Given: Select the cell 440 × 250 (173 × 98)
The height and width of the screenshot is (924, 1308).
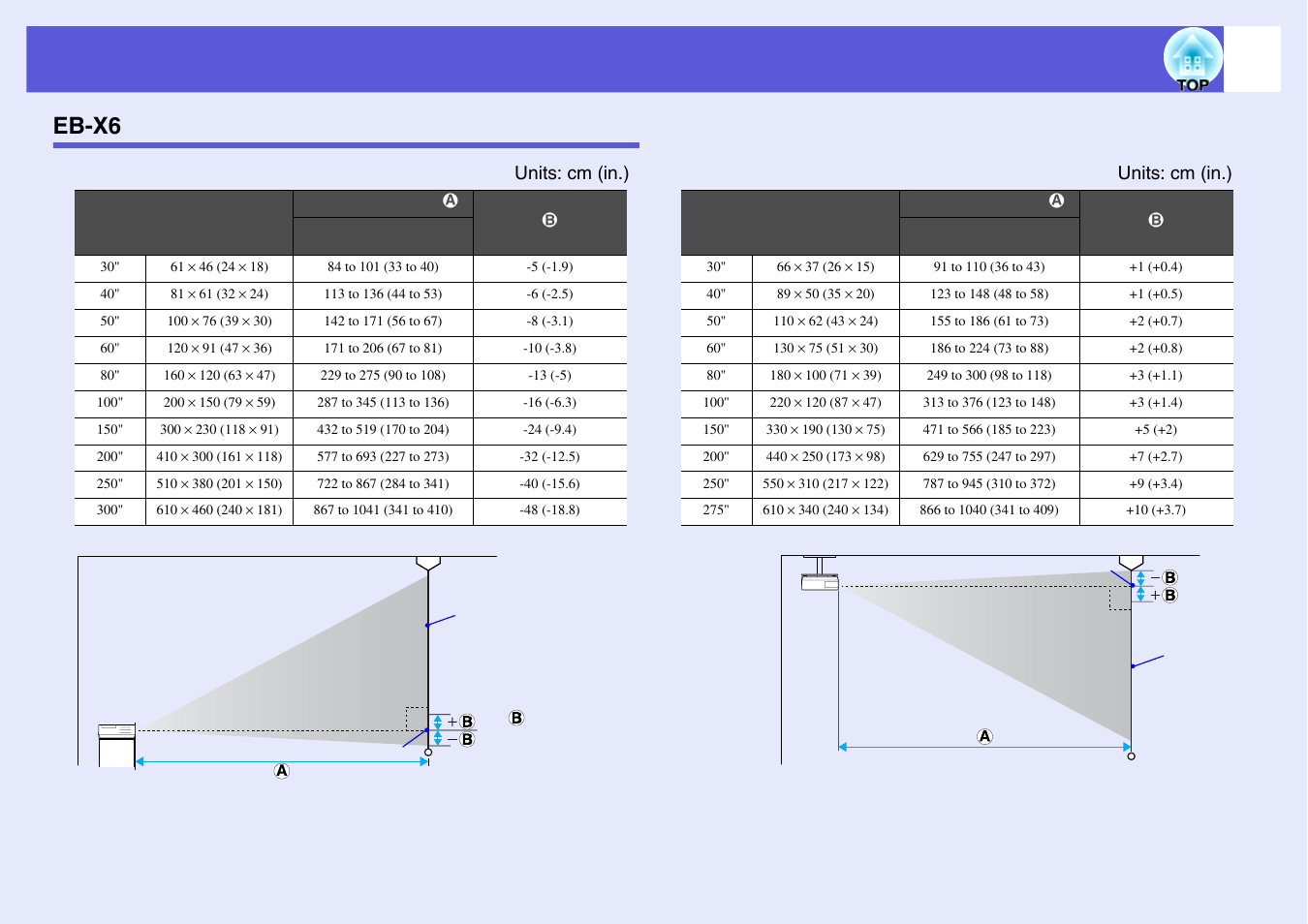Looking at the screenshot, I should (x=825, y=457).
